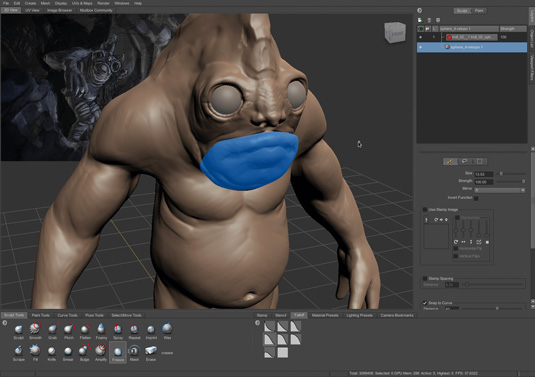Toggle the Horizontal Flip checkbox
Image resolution: width=535 pixels, height=377 pixels.
tap(456, 249)
